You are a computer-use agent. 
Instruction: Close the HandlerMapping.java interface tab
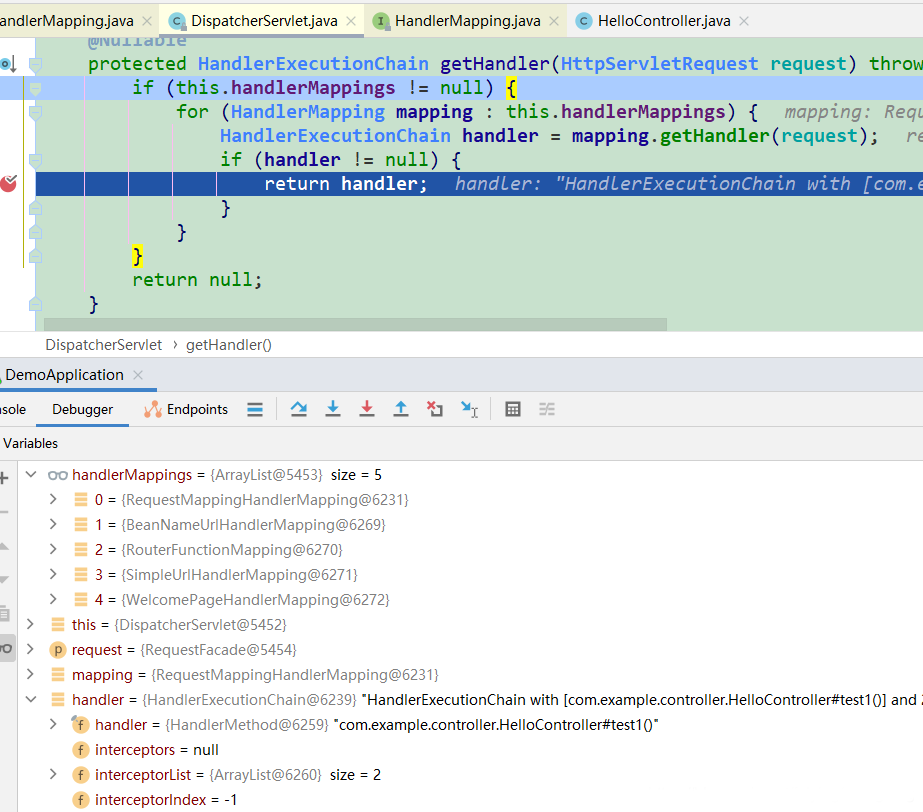pyautogui.click(x=554, y=21)
